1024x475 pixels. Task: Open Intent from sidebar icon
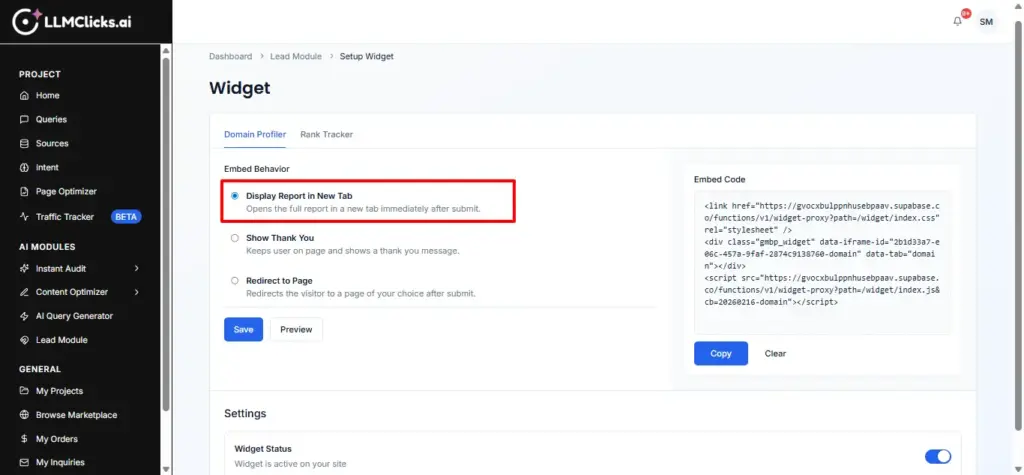[x=25, y=168]
